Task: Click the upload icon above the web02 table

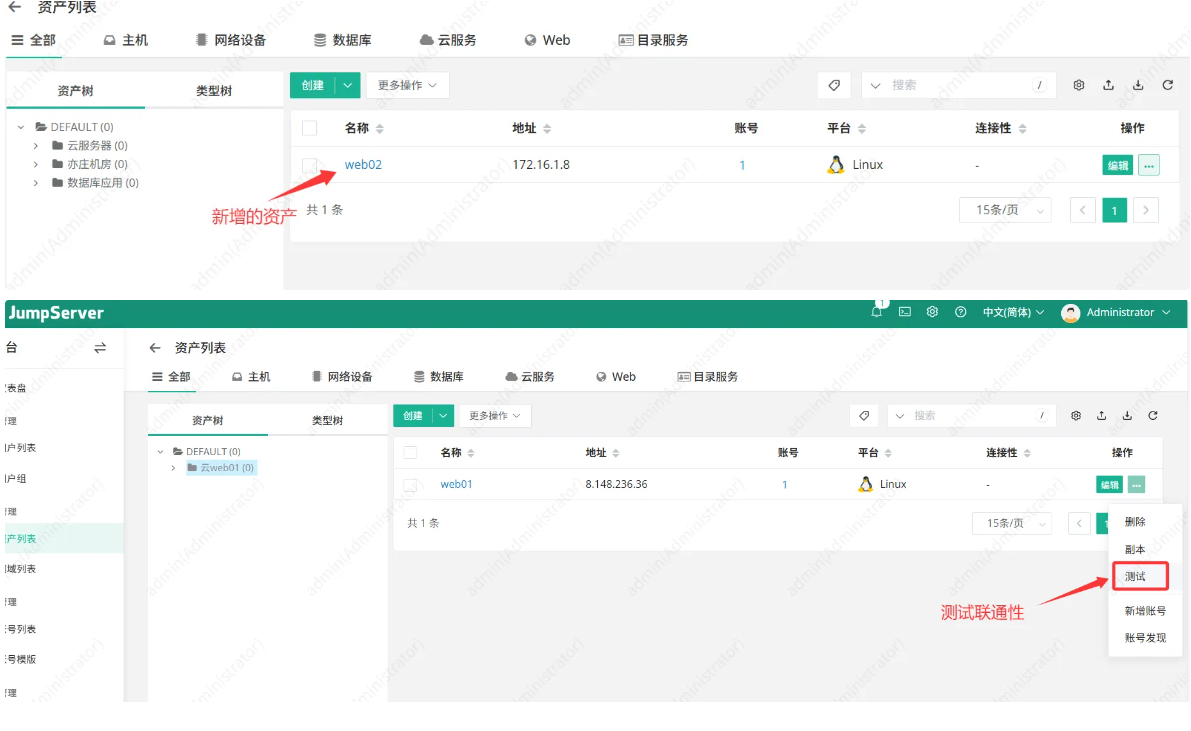Action: (x=1108, y=85)
